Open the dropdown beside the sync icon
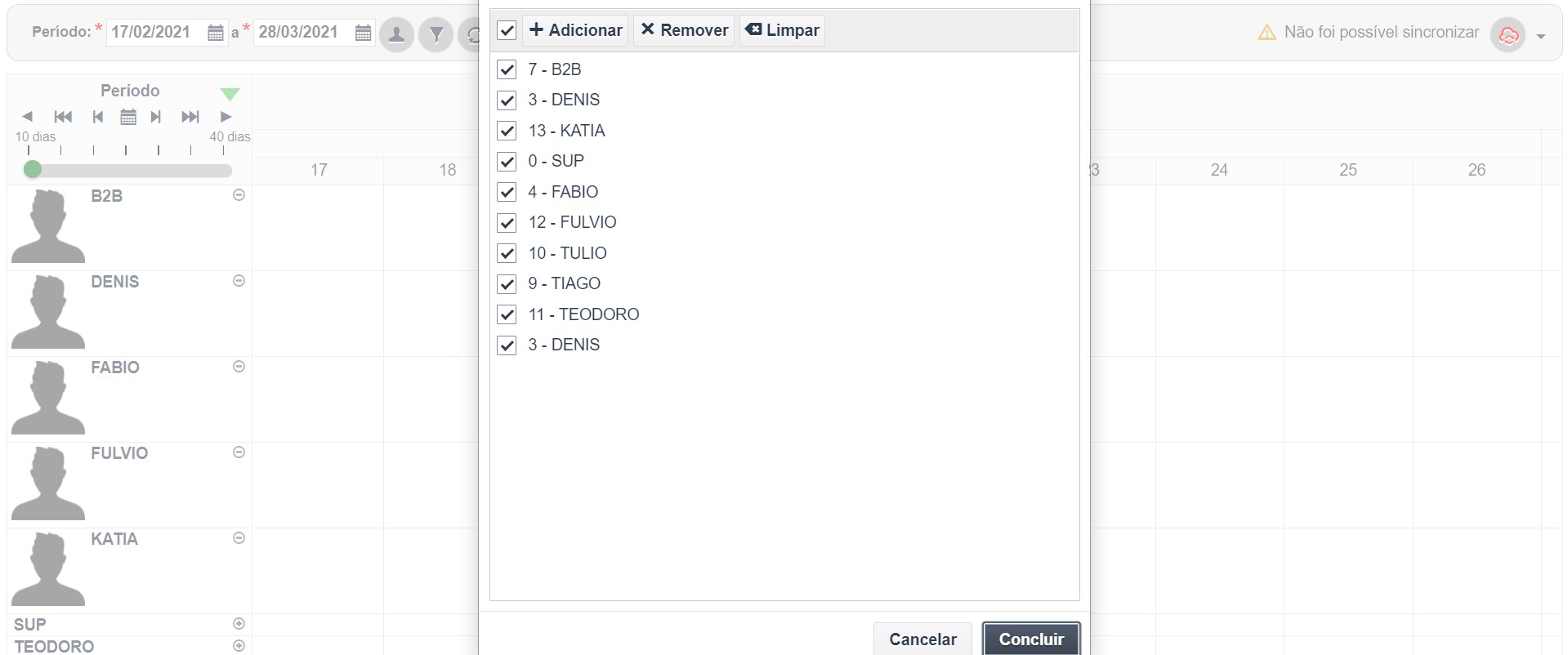The height and width of the screenshot is (655, 1568). coord(1541,36)
